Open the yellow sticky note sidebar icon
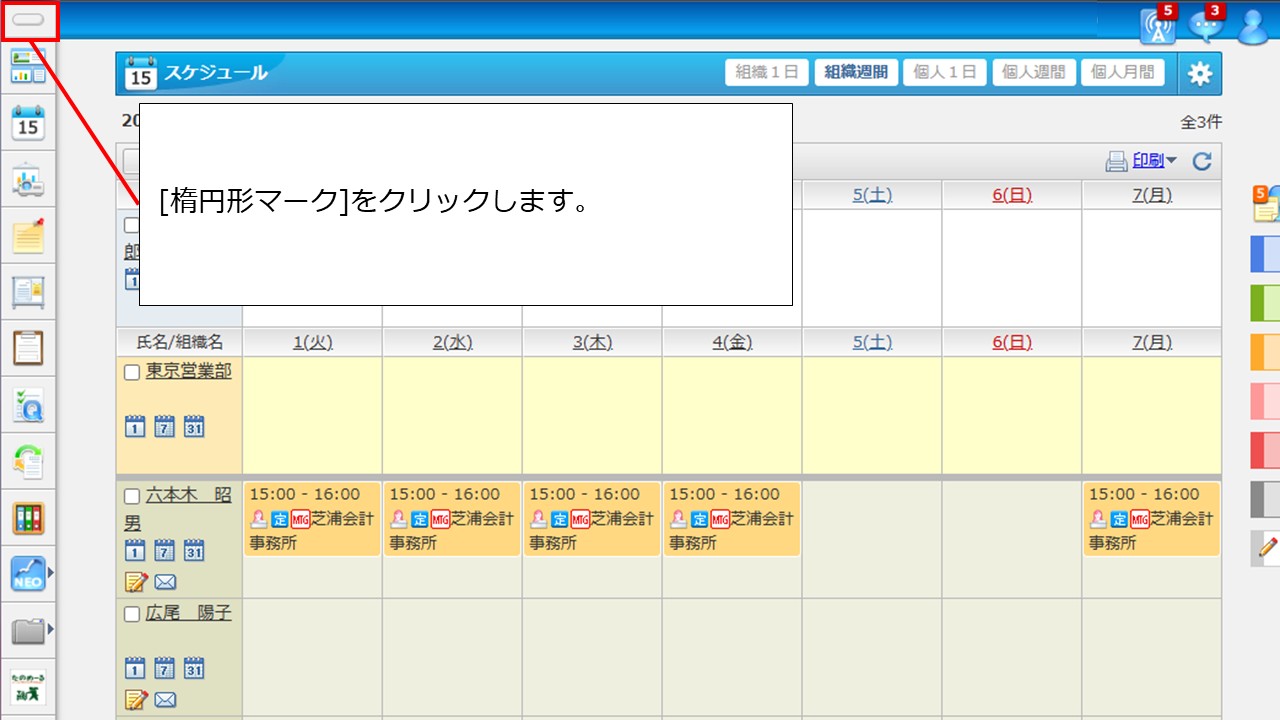 tap(28, 236)
